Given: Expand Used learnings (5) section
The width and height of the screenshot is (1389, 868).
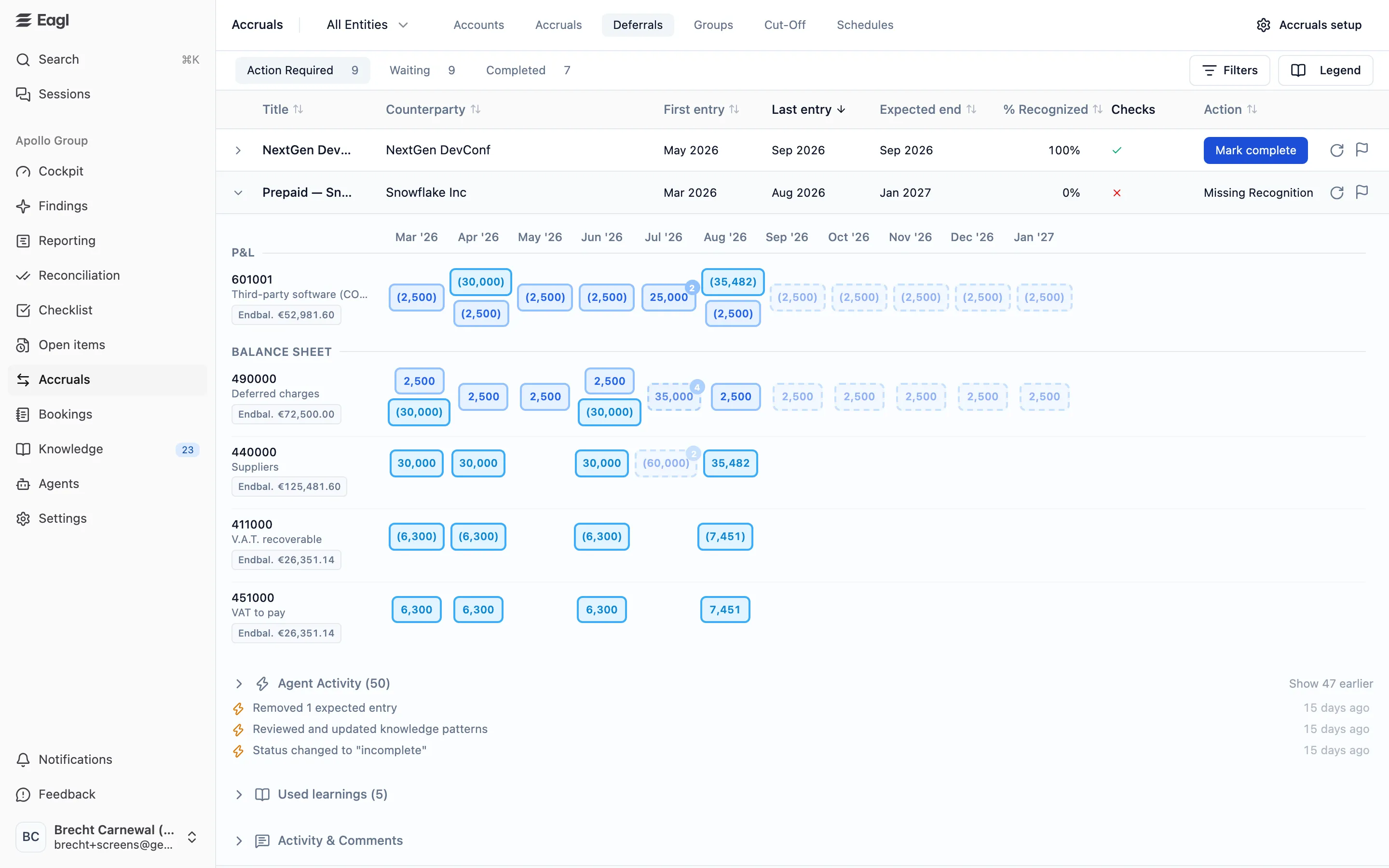Looking at the screenshot, I should point(239,795).
